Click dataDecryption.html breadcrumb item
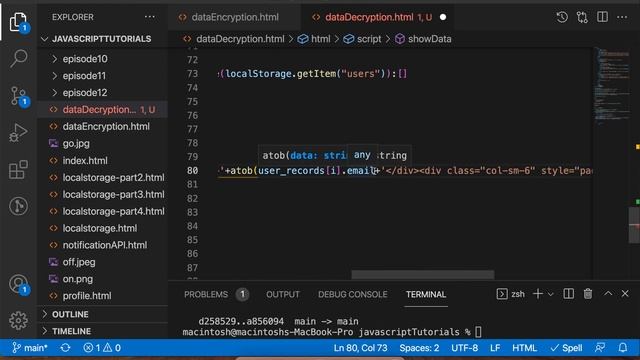Screen dimensions: 640x360 pyautogui.click(x=234, y=39)
